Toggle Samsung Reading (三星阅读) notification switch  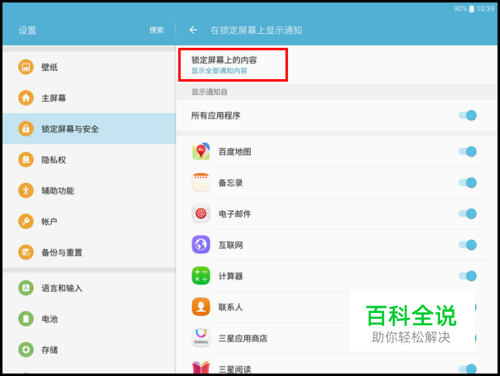click(468, 368)
